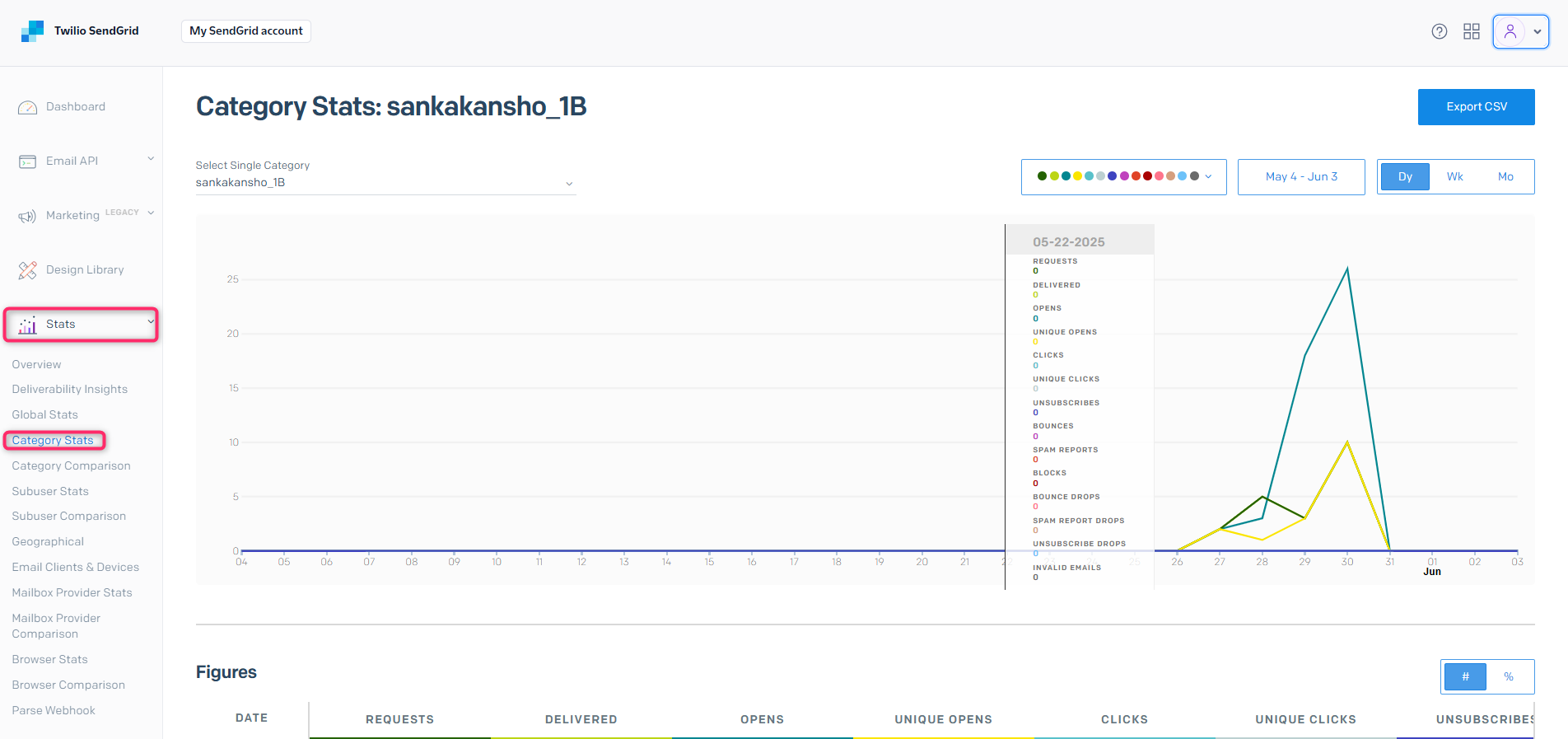
Task: Open the help question mark icon
Action: click(1439, 31)
